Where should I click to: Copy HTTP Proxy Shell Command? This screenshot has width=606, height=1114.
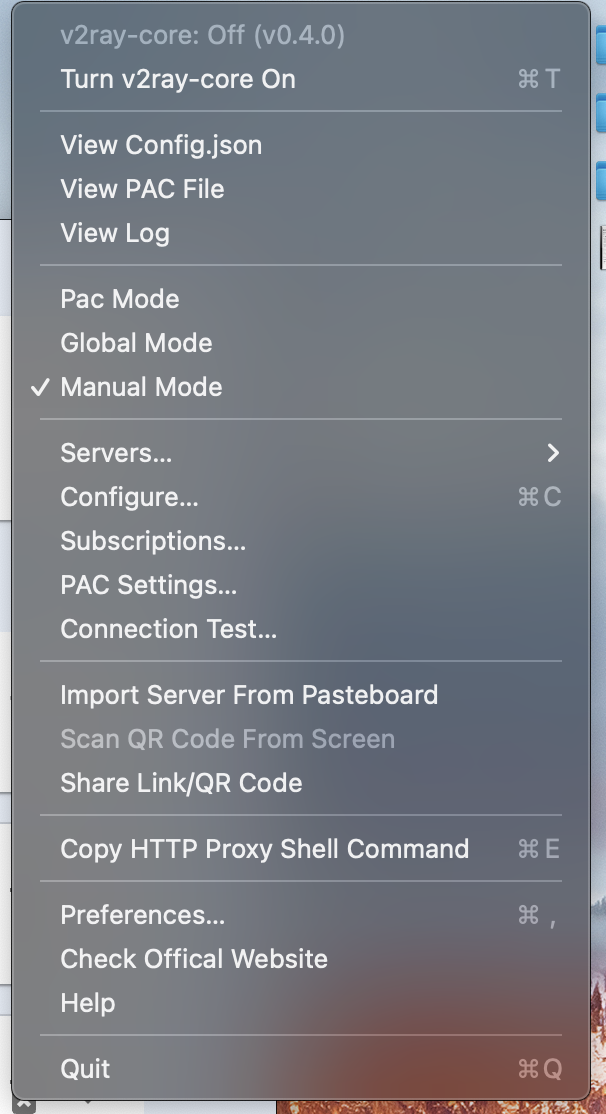pos(264,849)
